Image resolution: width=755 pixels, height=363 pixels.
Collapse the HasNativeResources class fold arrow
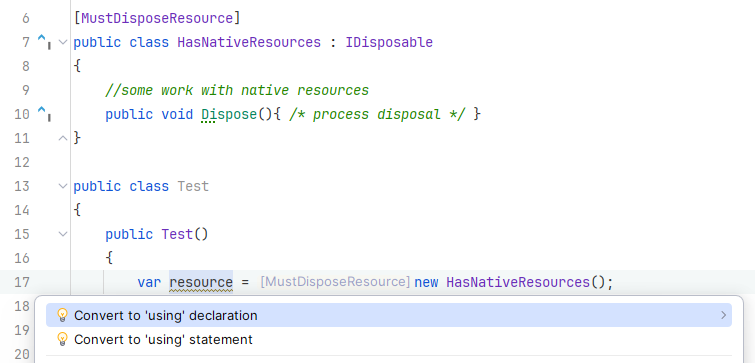63,42
